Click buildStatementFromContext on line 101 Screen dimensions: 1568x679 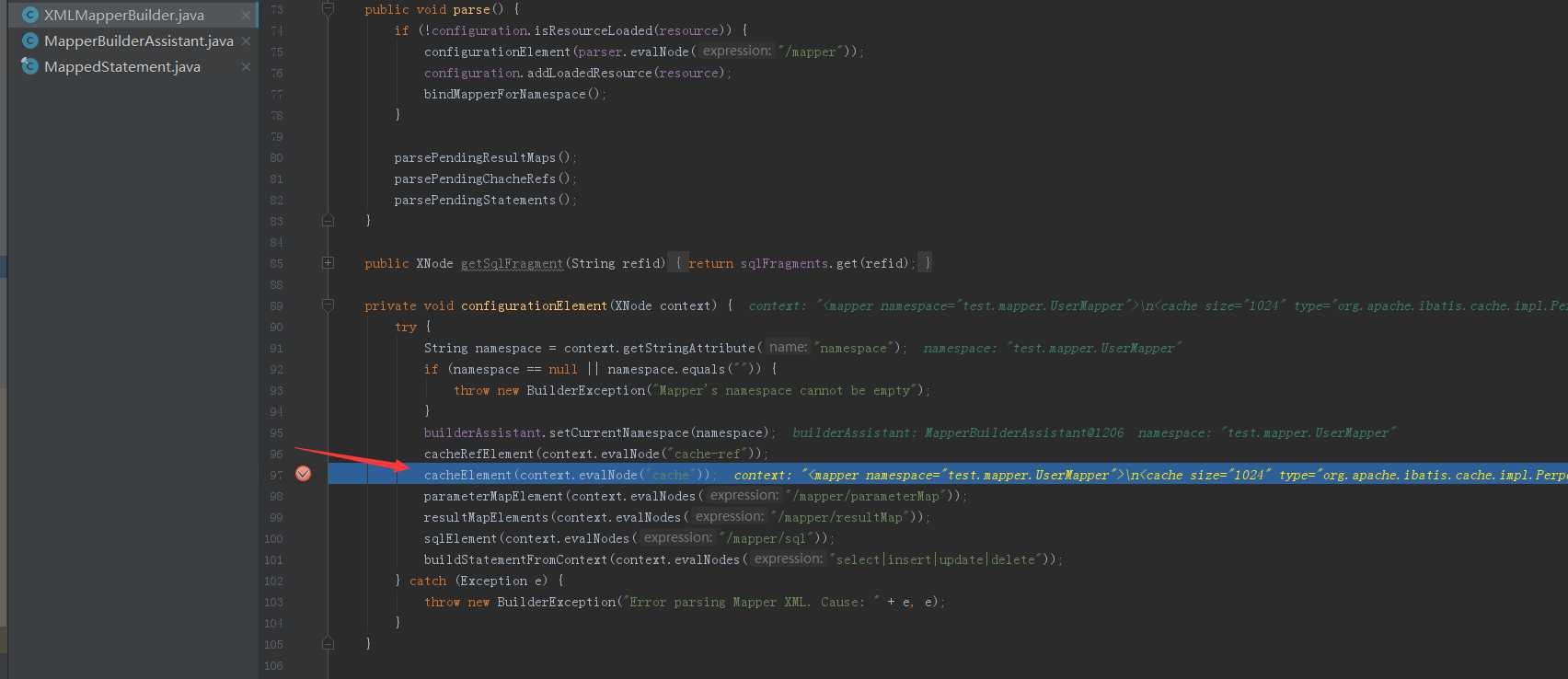(x=515, y=559)
